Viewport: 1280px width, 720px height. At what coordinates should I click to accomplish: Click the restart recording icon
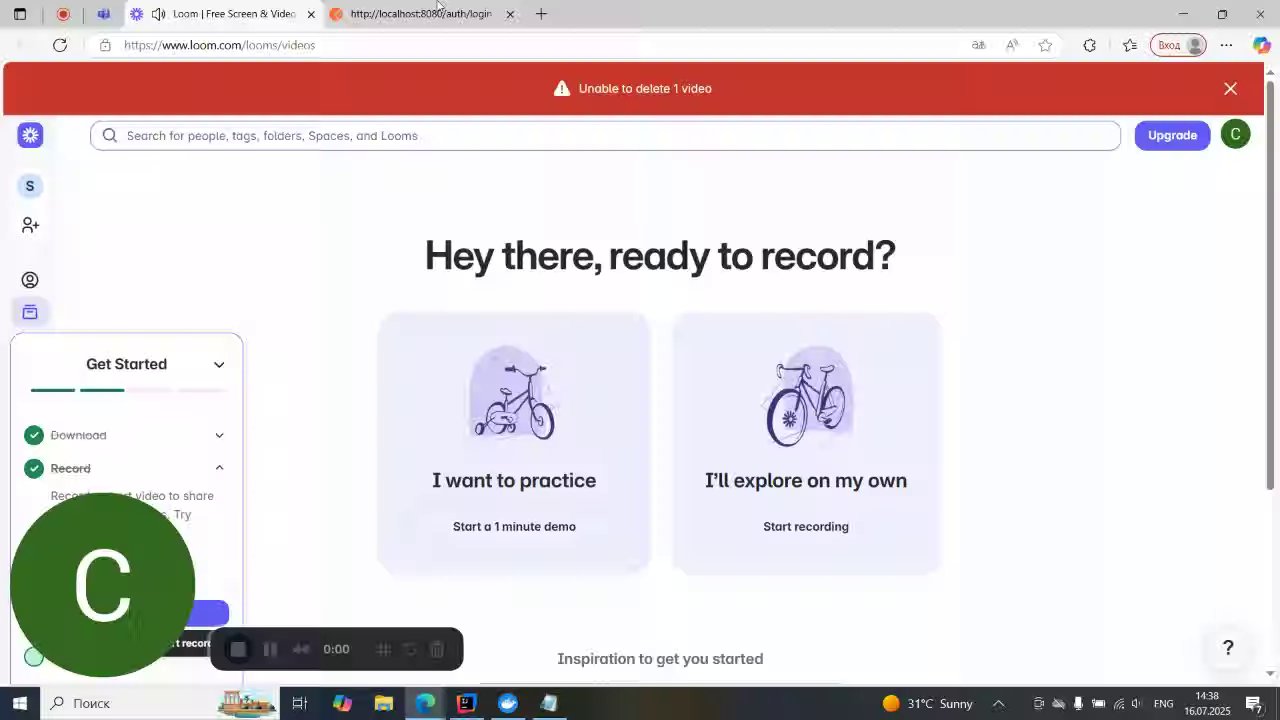click(410, 650)
